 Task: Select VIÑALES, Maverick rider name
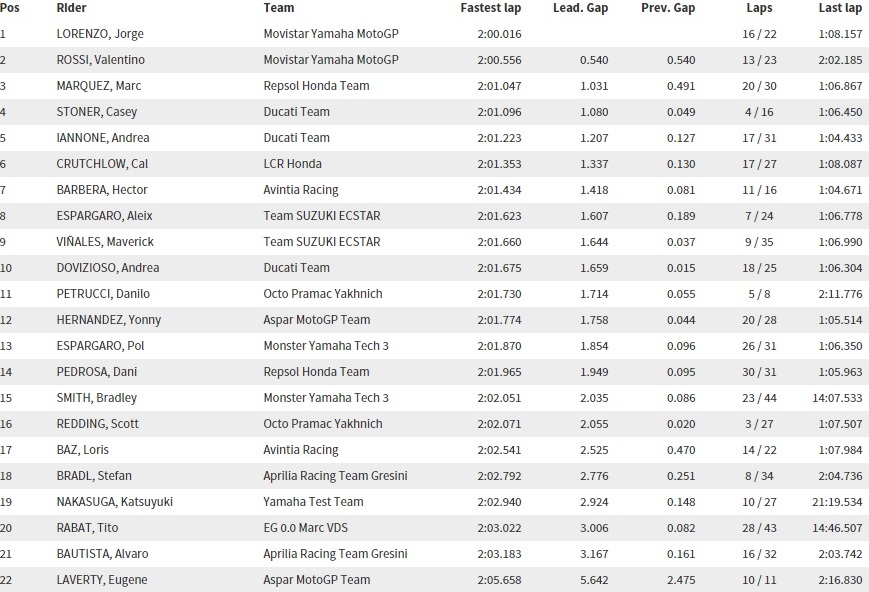coord(105,242)
